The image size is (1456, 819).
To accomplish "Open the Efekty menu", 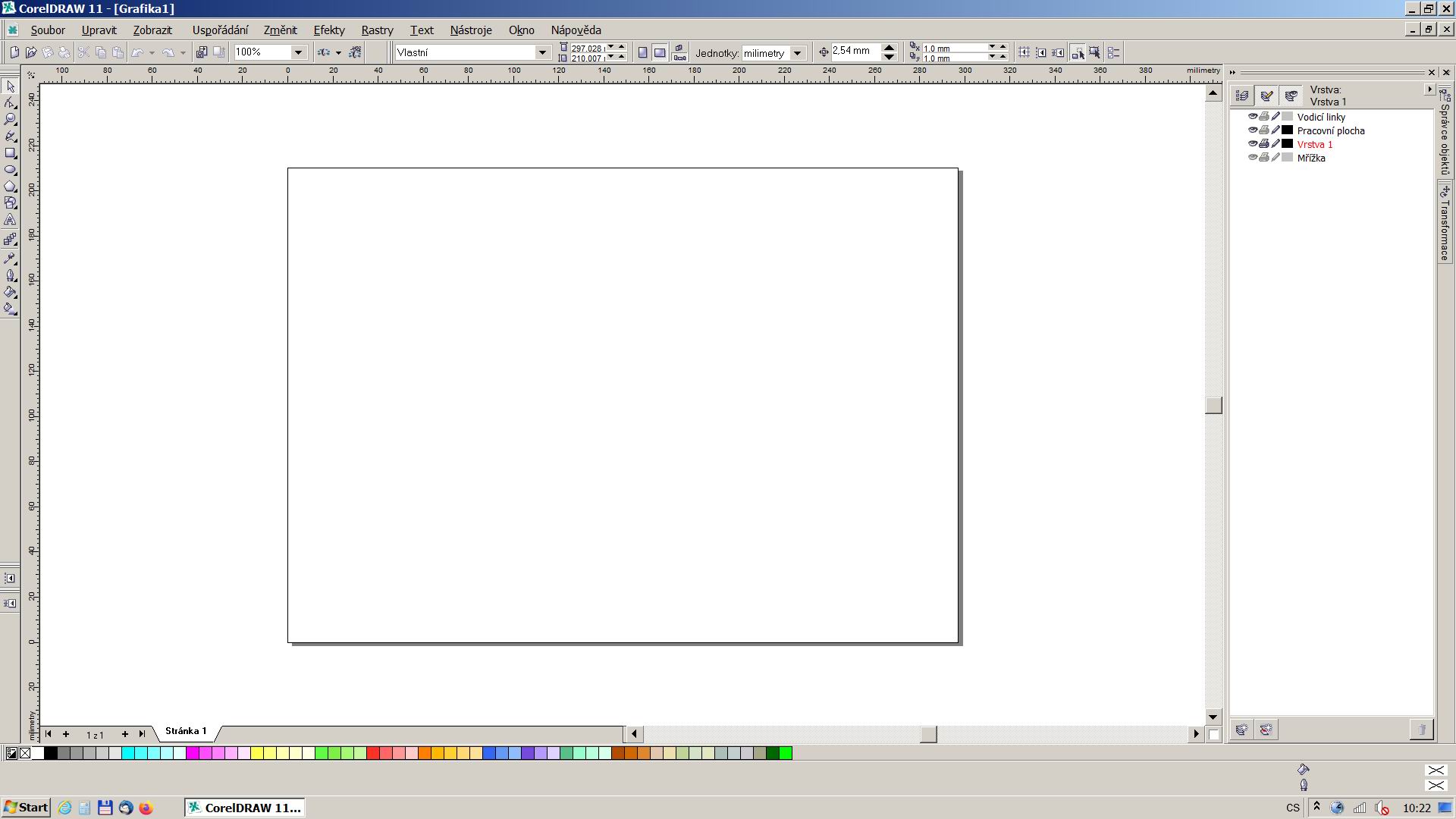I will (x=328, y=30).
